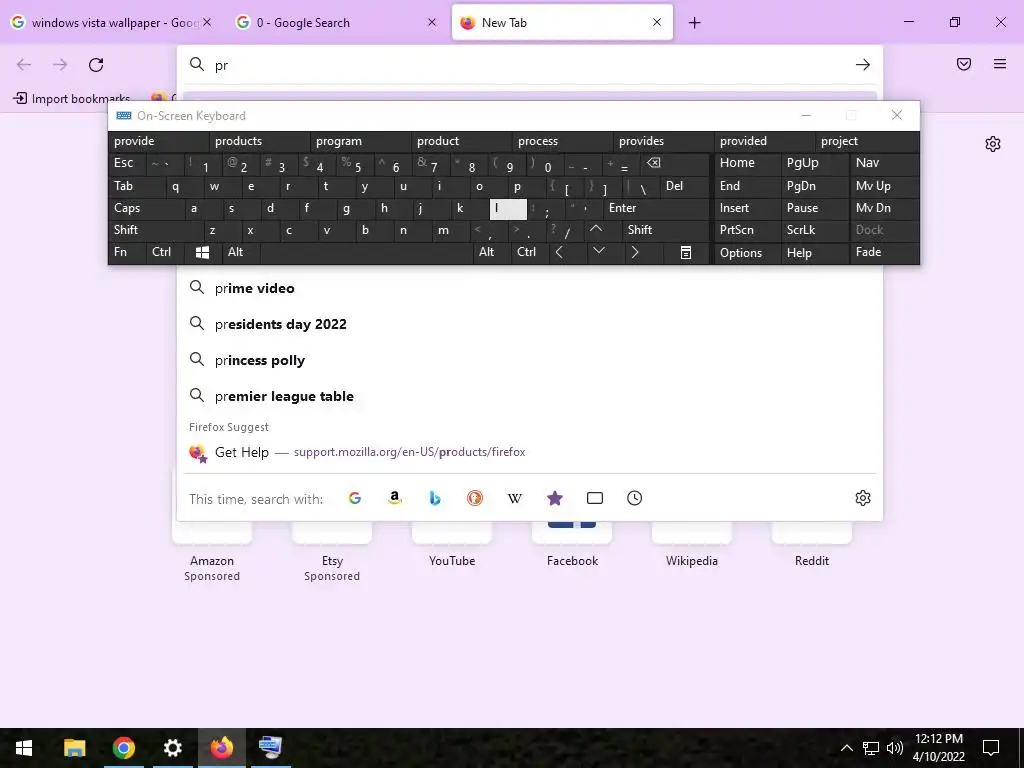Switch to 0 - Google Search tab
1024x768 pixels.
(x=336, y=23)
